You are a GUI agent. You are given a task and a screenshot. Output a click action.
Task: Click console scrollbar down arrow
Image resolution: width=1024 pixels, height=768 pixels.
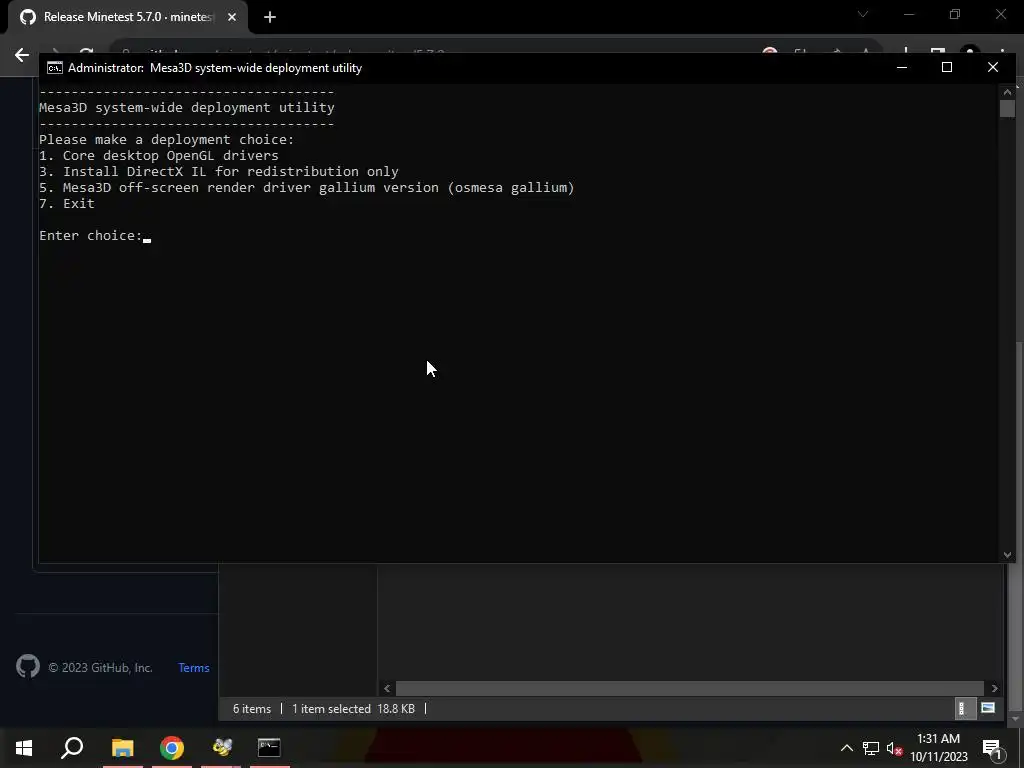pyautogui.click(x=1007, y=554)
